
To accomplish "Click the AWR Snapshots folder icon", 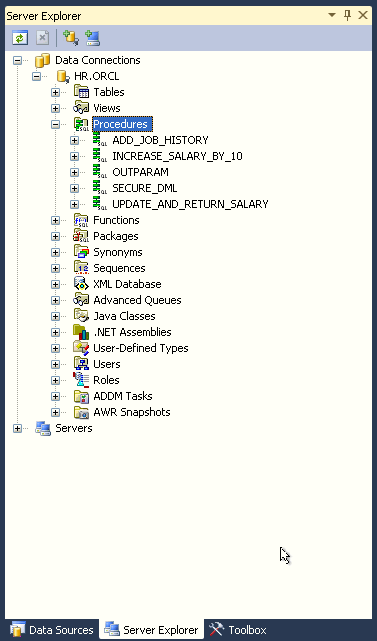I will (81, 412).
